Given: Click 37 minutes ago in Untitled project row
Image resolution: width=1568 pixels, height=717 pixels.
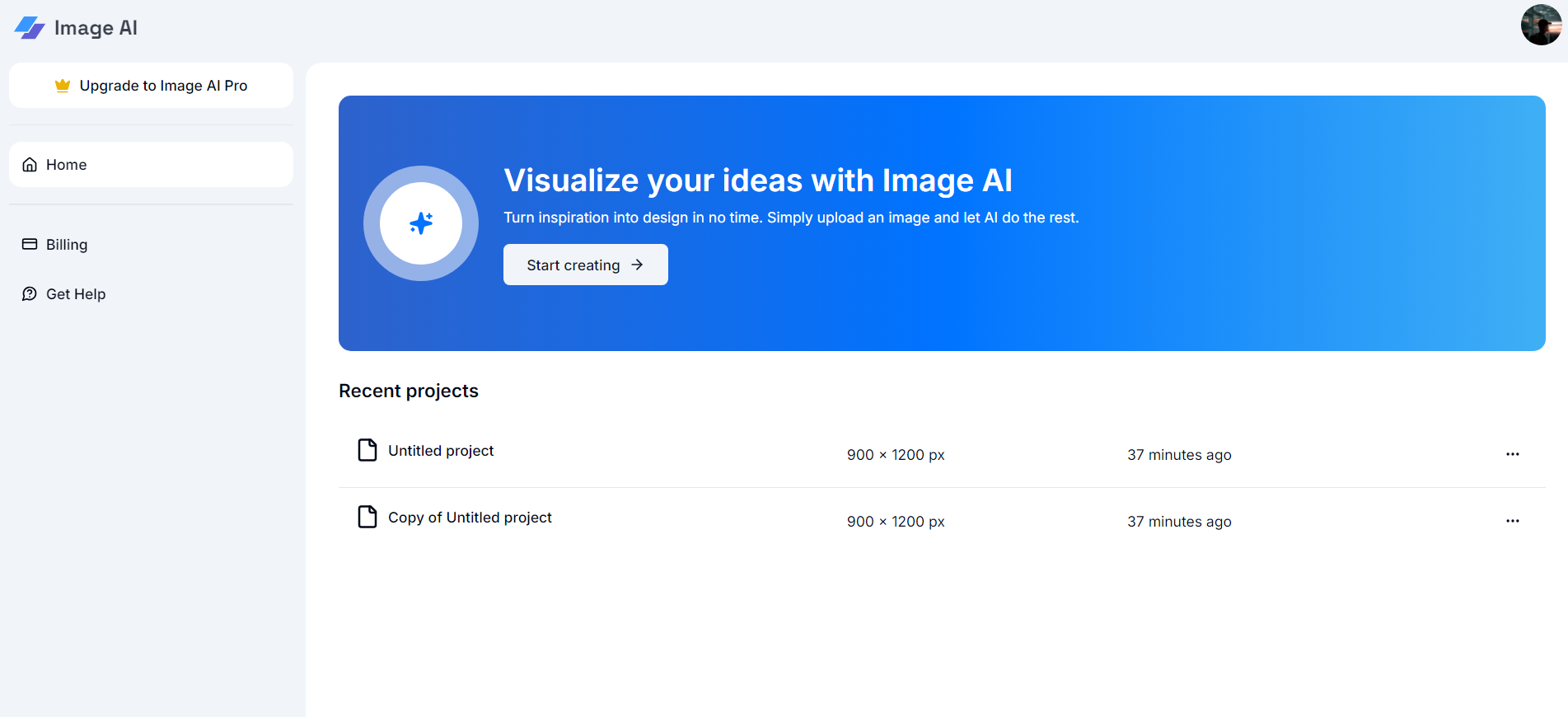Looking at the screenshot, I should (x=1179, y=455).
